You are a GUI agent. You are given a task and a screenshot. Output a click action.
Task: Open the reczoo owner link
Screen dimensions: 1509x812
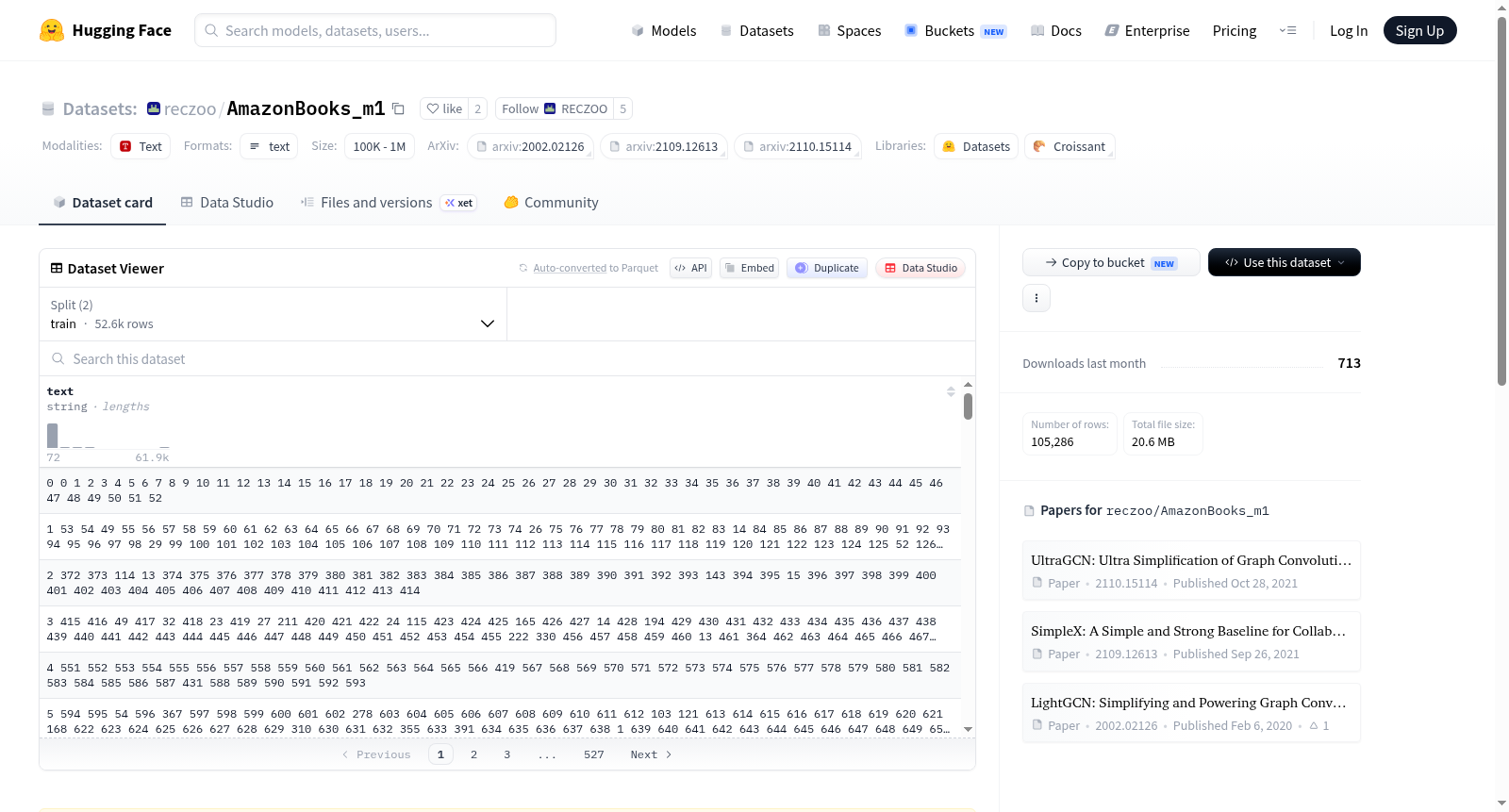pyautogui.click(x=190, y=108)
